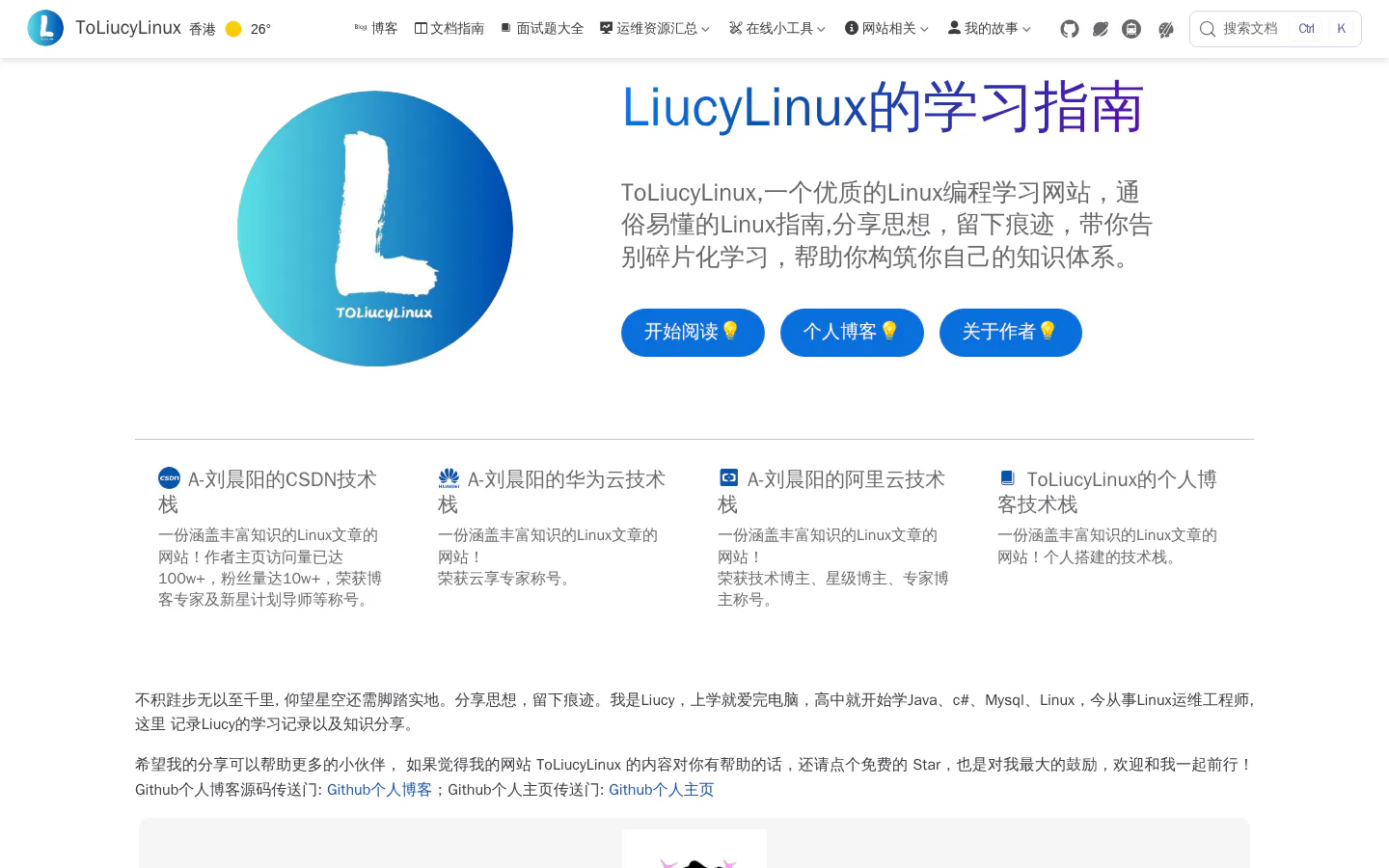Click the 开始阅读 button

pos(693,333)
